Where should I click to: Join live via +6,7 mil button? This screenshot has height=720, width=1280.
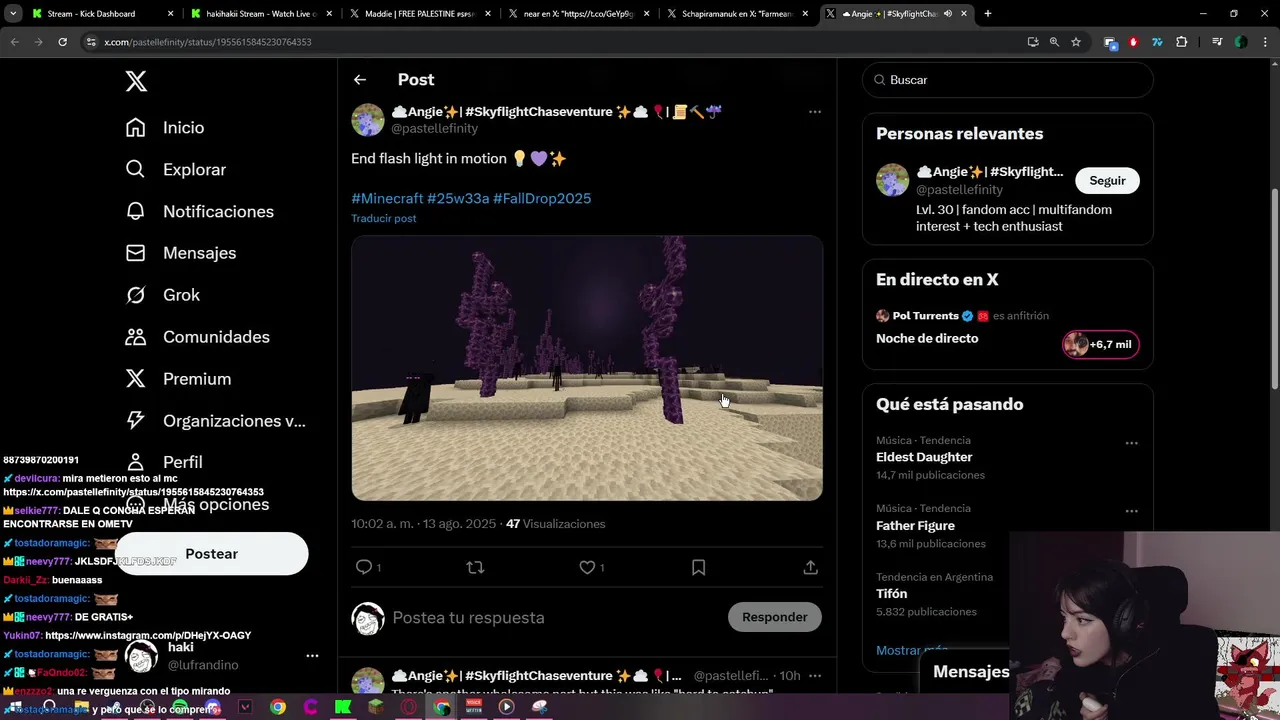point(1100,344)
